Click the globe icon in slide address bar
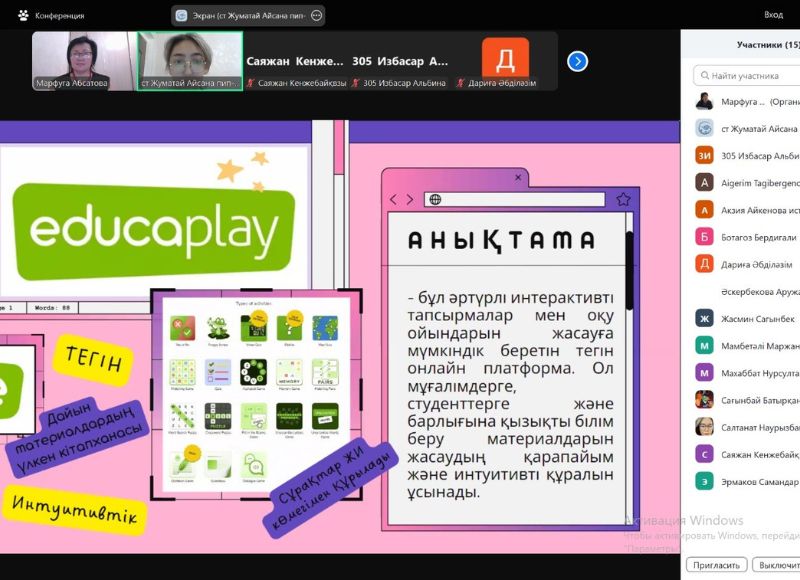The height and width of the screenshot is (580, 800). (x=436, y=199)
